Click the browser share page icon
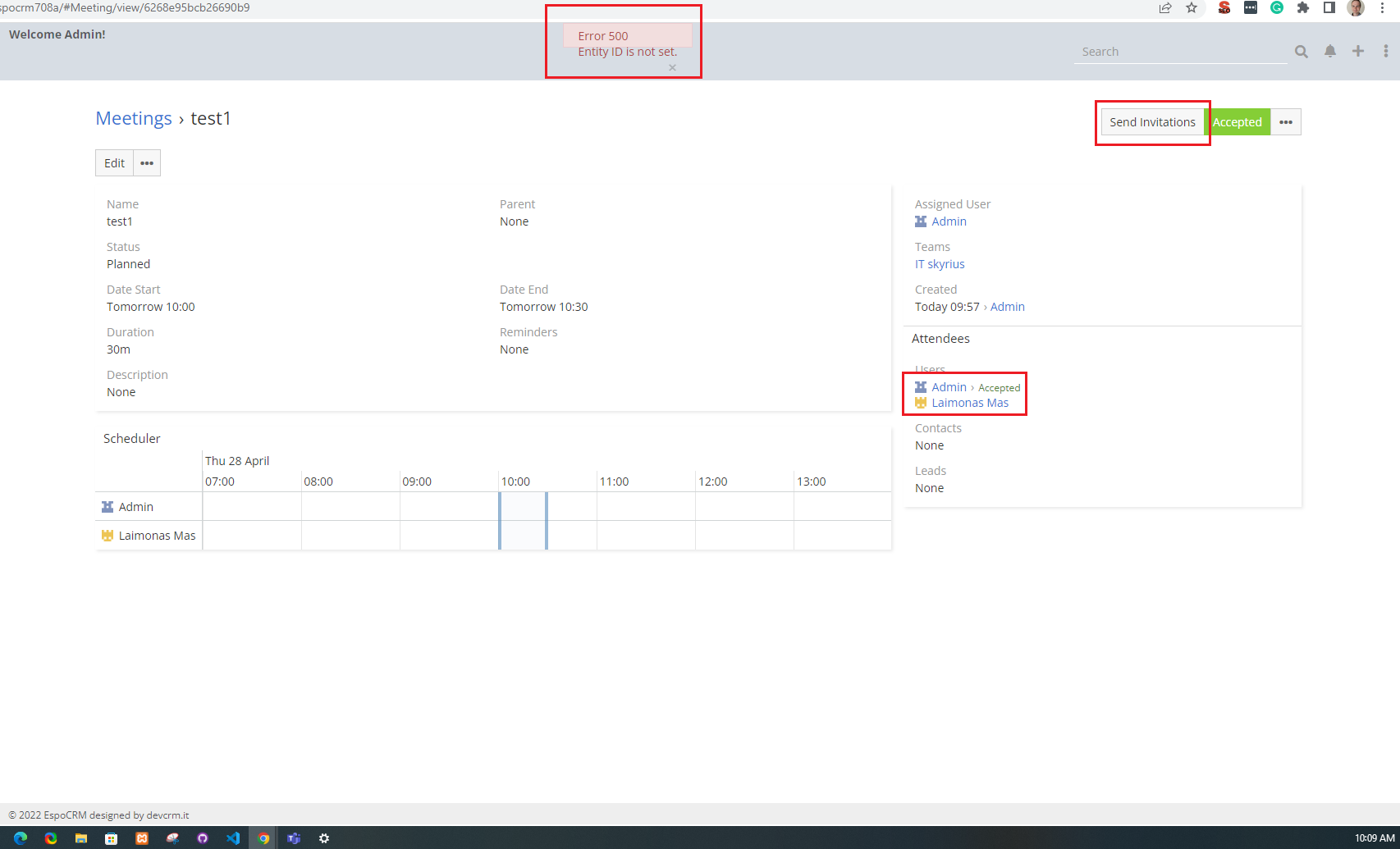Screen dimensions: 1400x849 coord(1165,7)
